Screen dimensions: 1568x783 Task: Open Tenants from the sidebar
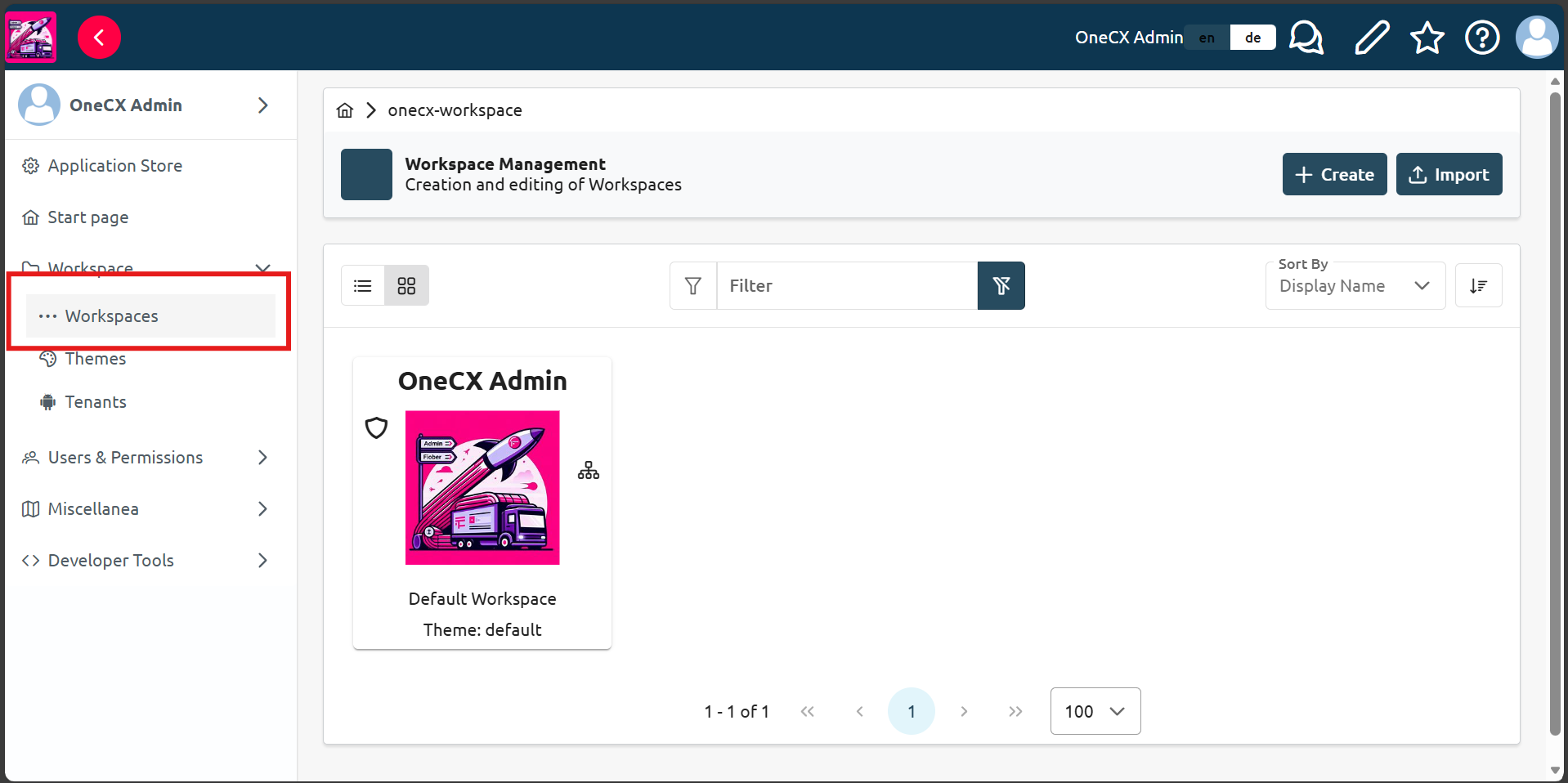point(93,401)
